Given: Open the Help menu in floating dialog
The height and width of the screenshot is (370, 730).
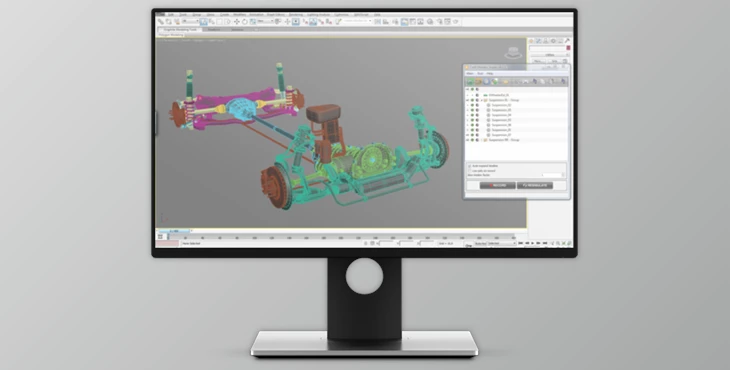Looking at the screenshot, I should (x=490, y=74).
